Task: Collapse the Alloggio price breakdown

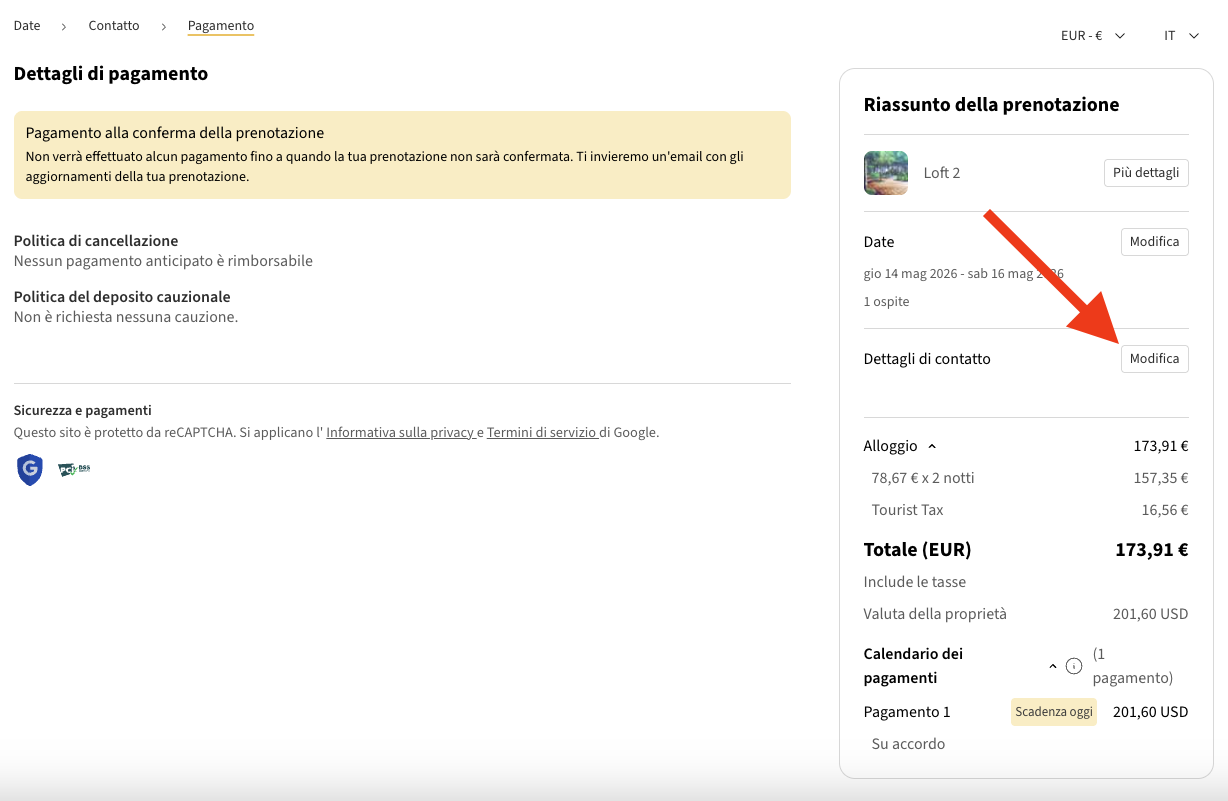Action: [x=932, y=447]
